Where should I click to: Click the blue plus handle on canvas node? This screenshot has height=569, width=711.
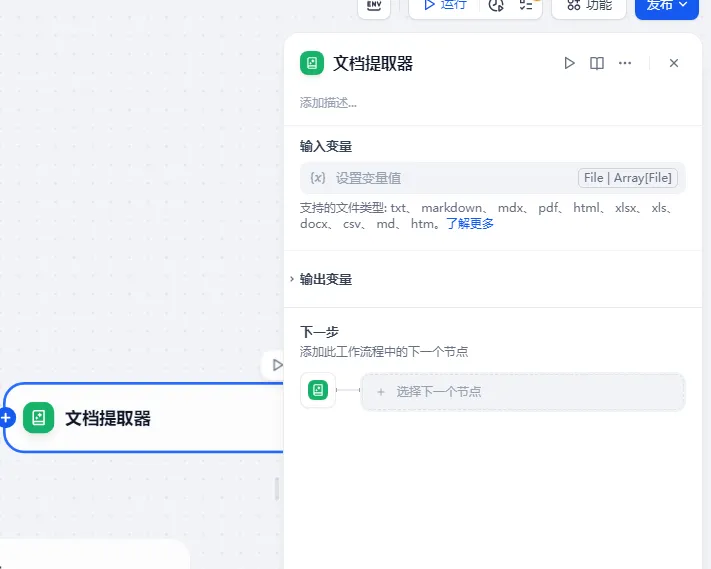(x=6, y=417)
